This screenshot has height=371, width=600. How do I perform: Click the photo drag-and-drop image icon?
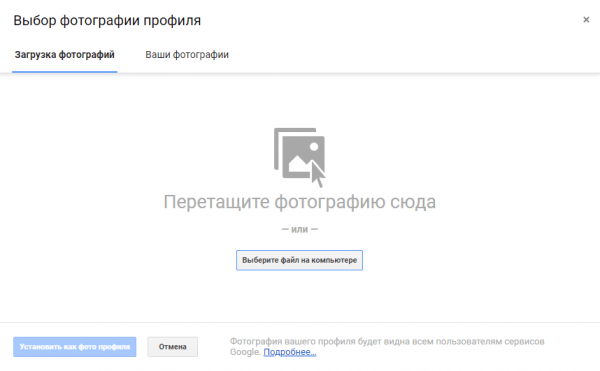point(300,157)
